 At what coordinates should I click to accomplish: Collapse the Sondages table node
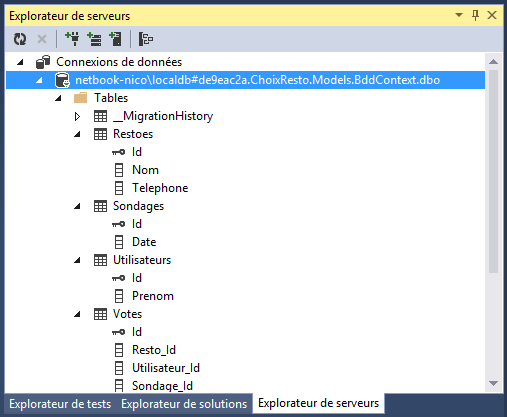click(x=77, y=206)
